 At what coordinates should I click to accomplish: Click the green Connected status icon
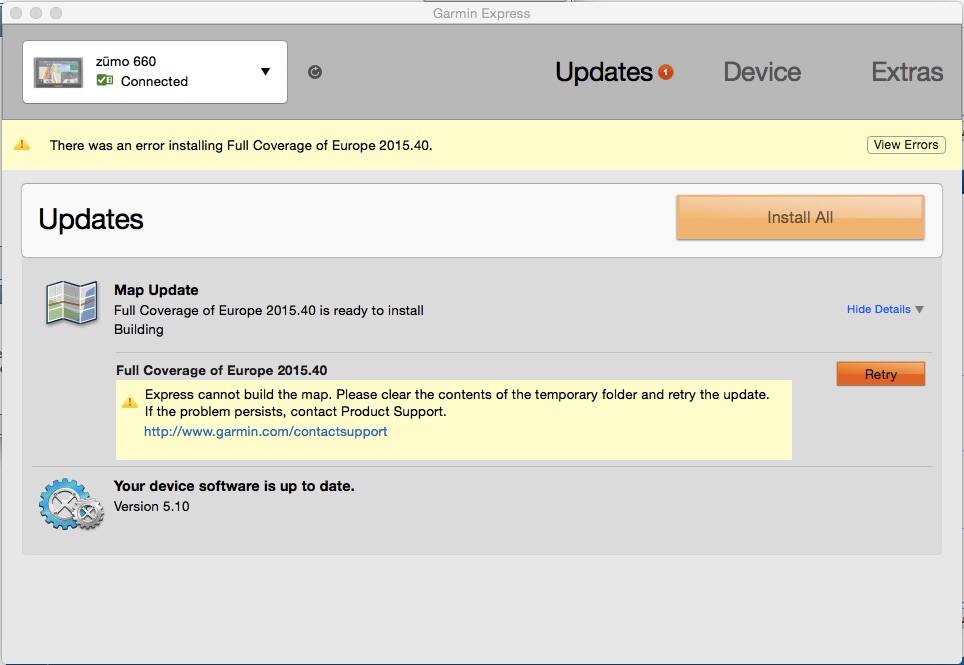pyautogui.click(x=105, y=81)
